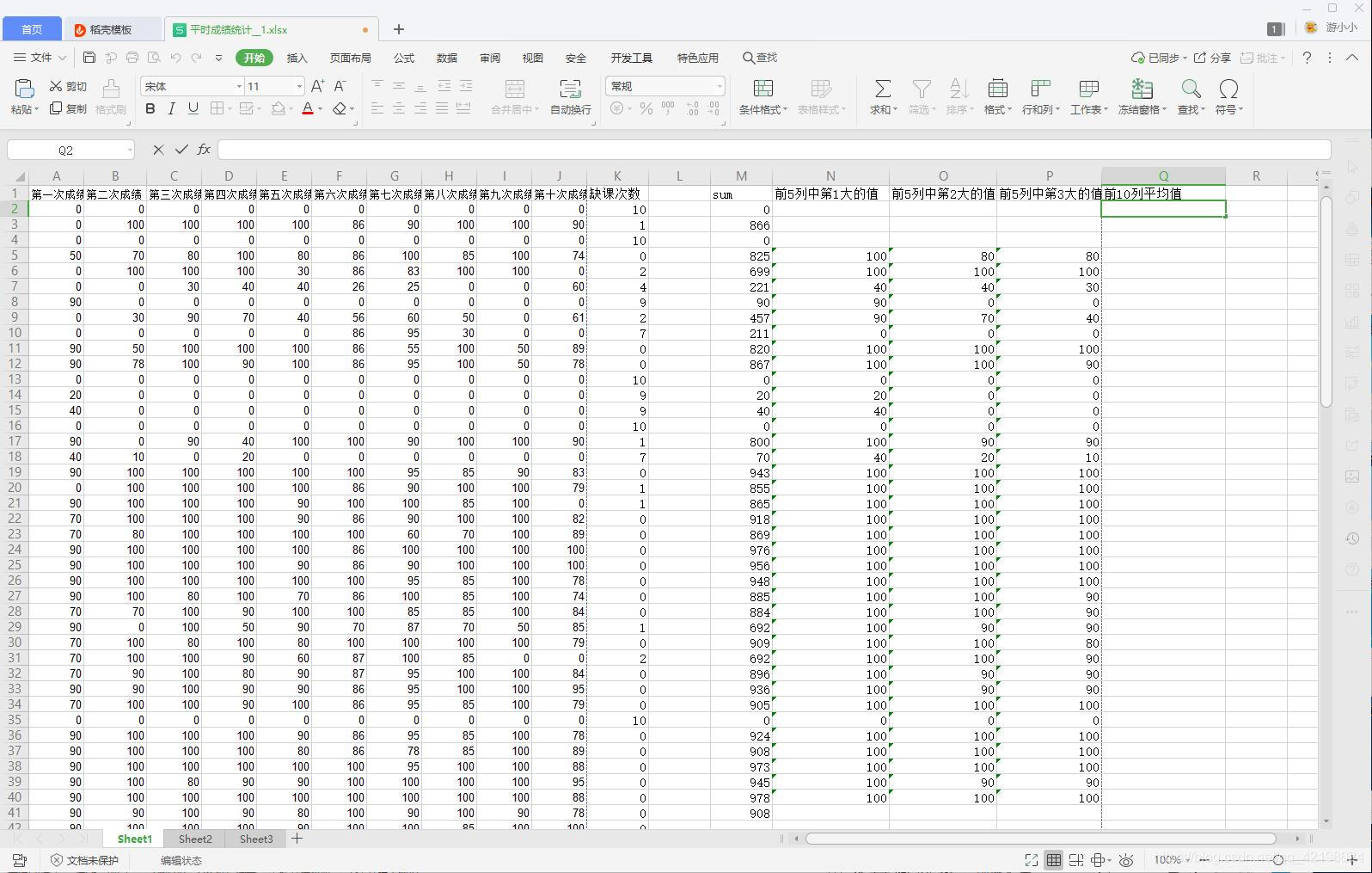Click Document Unprotected (文档未保护) status

(84, 860)
